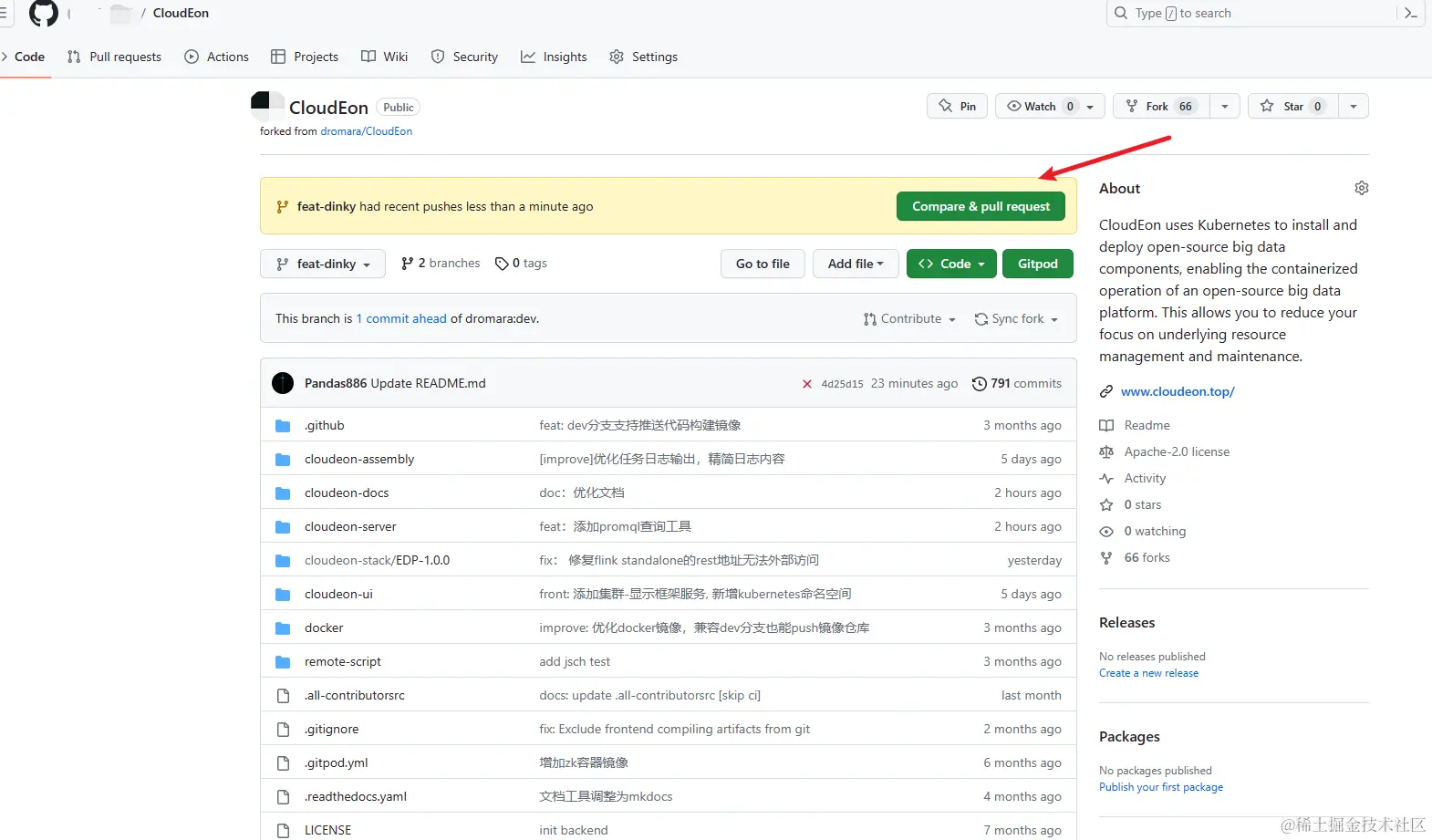Click the commit history clock icon
1432x840 pixels.
click(x=980, y=384)
